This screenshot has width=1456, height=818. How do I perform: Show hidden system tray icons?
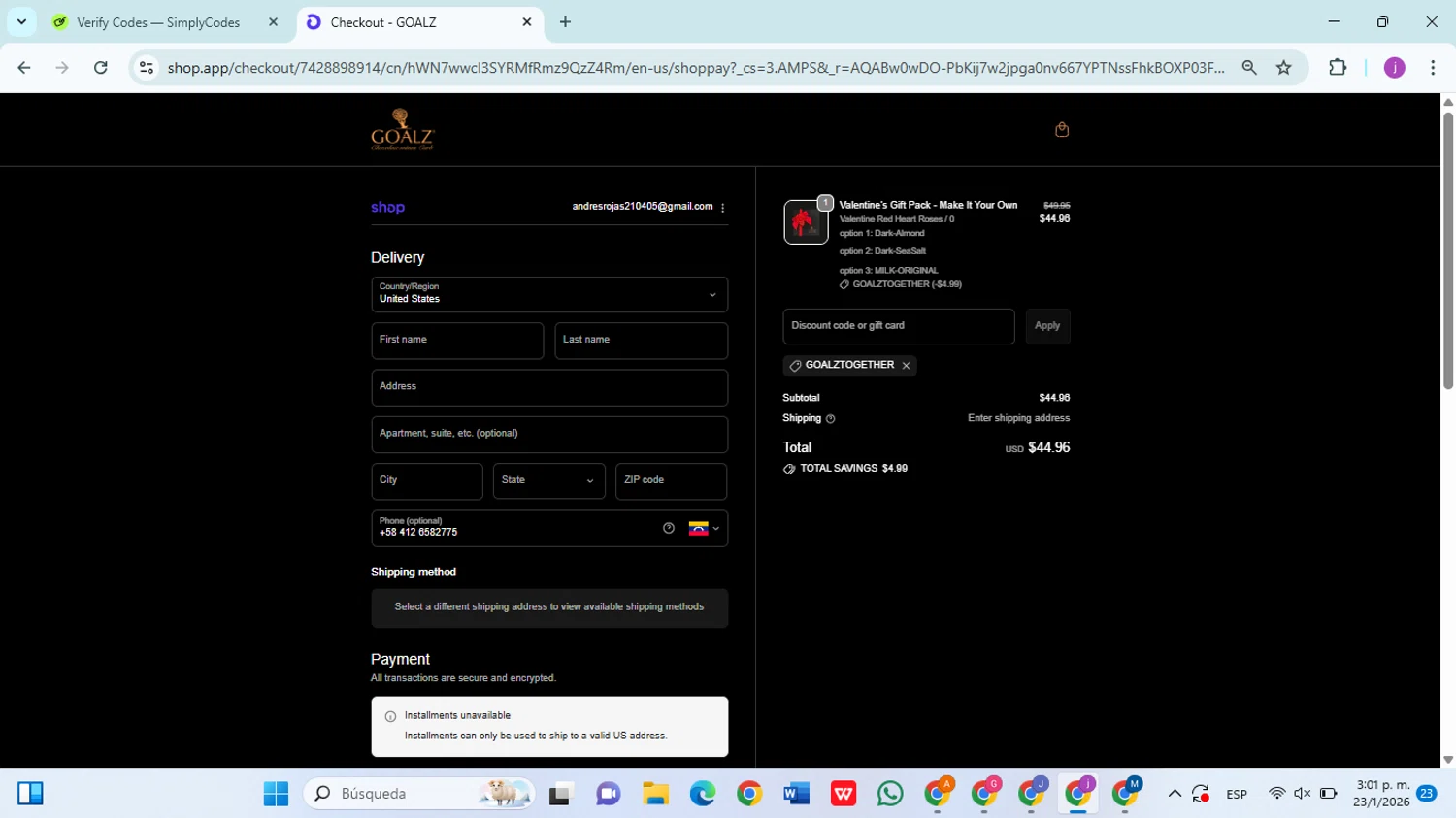coord(1175,794)
